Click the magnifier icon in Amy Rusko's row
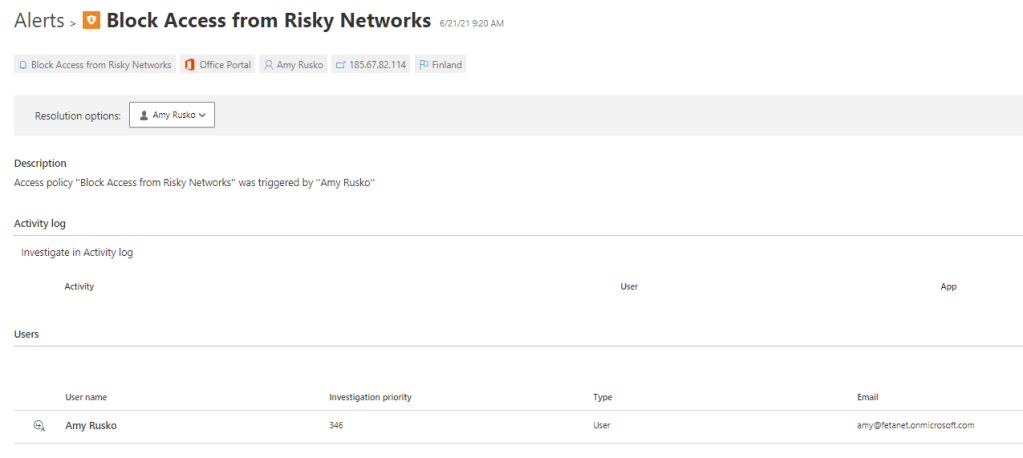This screenshot has width=1023, height=458. [39, 426]
